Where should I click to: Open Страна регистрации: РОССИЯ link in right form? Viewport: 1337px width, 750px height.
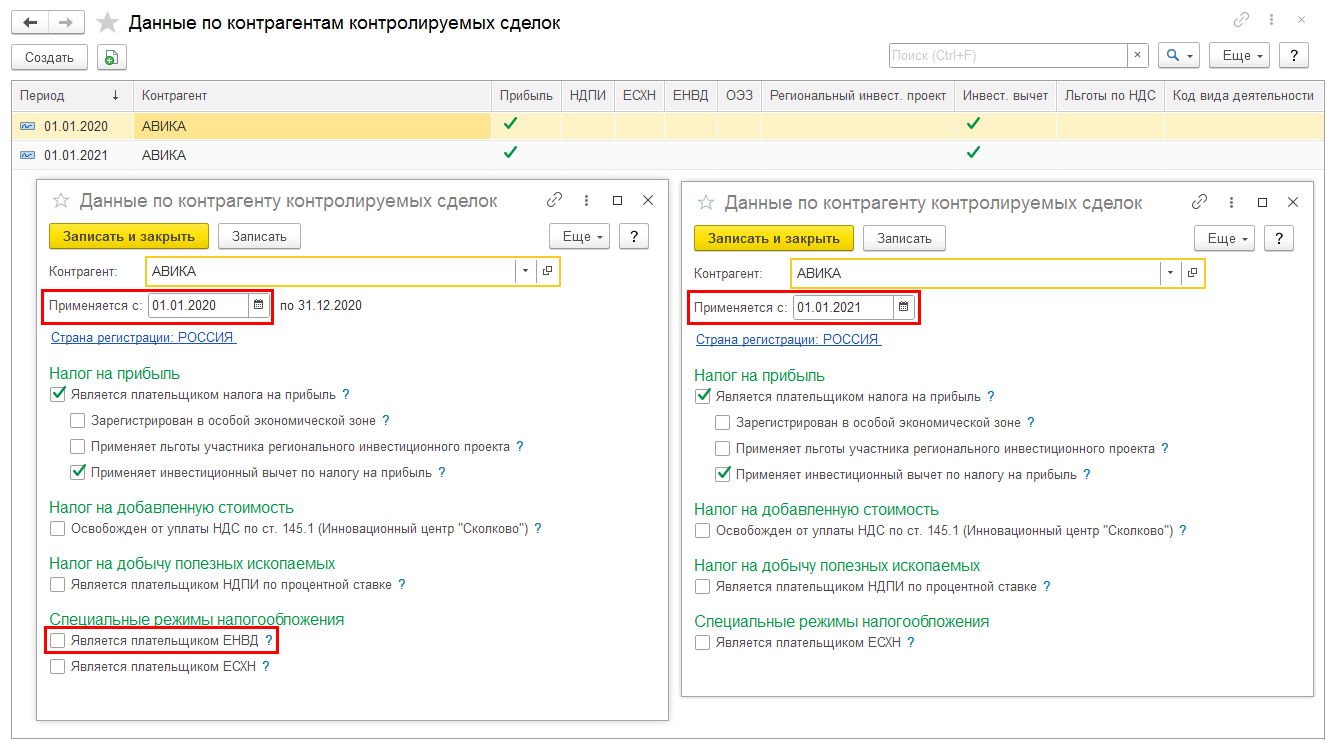(x=788, y=339)
